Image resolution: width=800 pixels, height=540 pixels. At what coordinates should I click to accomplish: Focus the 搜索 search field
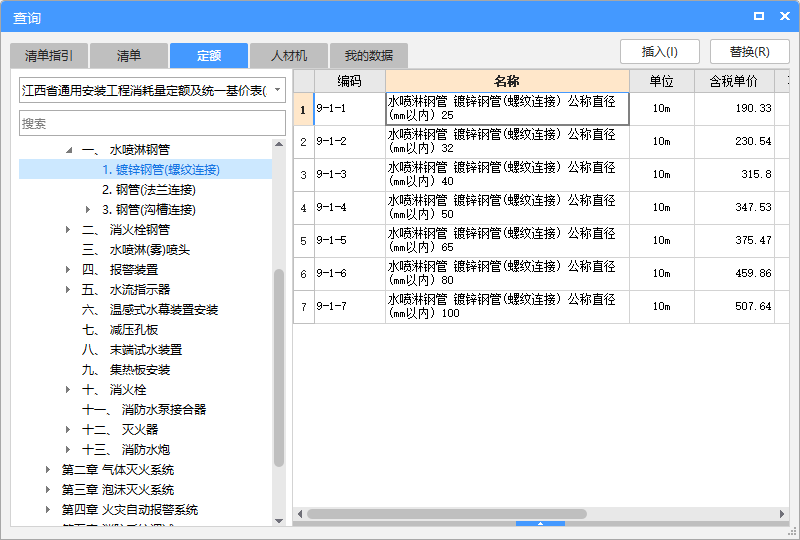(x=152, y=124)
